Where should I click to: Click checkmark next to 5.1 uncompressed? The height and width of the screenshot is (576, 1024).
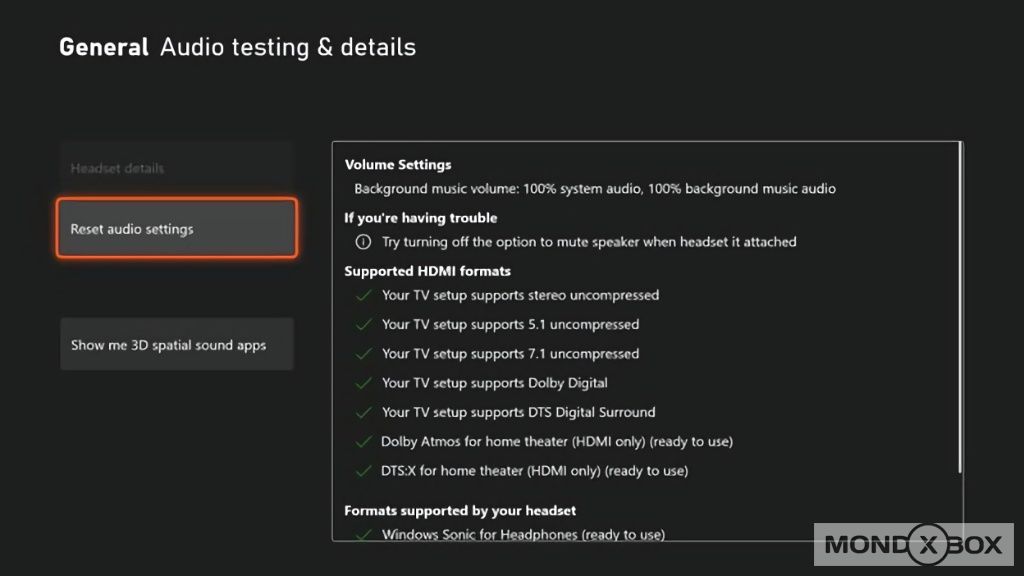click(x=362, y=324)
